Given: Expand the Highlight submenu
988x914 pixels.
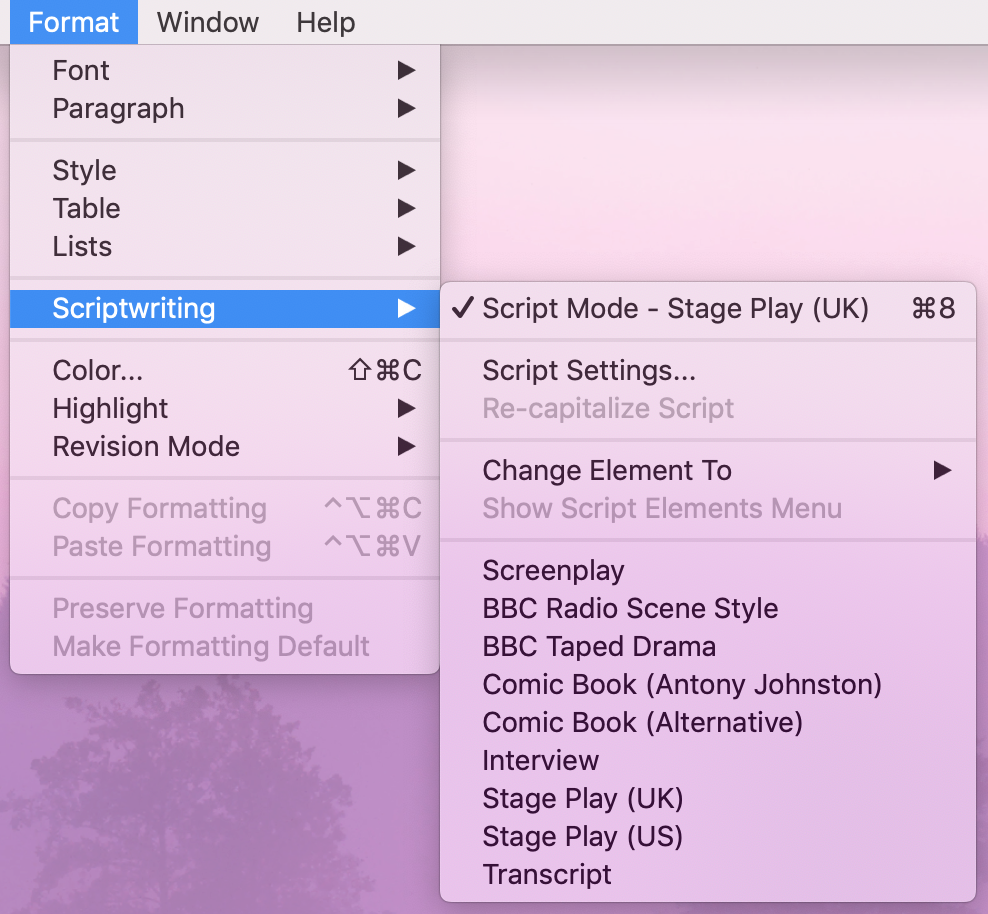Looking at the screenshot, I should pos(225,408).
